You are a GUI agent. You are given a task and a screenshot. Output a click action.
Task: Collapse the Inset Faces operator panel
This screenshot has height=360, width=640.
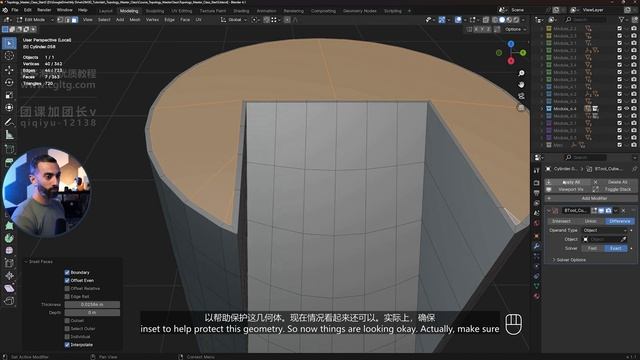(26, 262)
